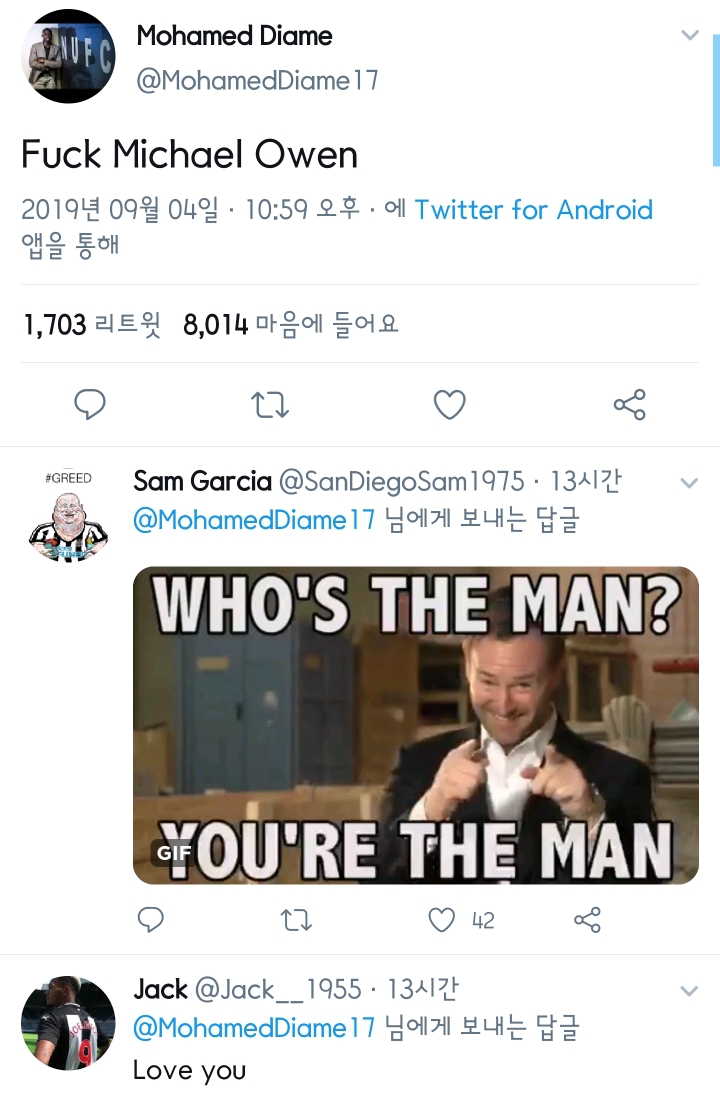This screenshot has width=720, height=1098.
Task: Expand the chevron menu on Jack's reply
Action: (690, 989)
